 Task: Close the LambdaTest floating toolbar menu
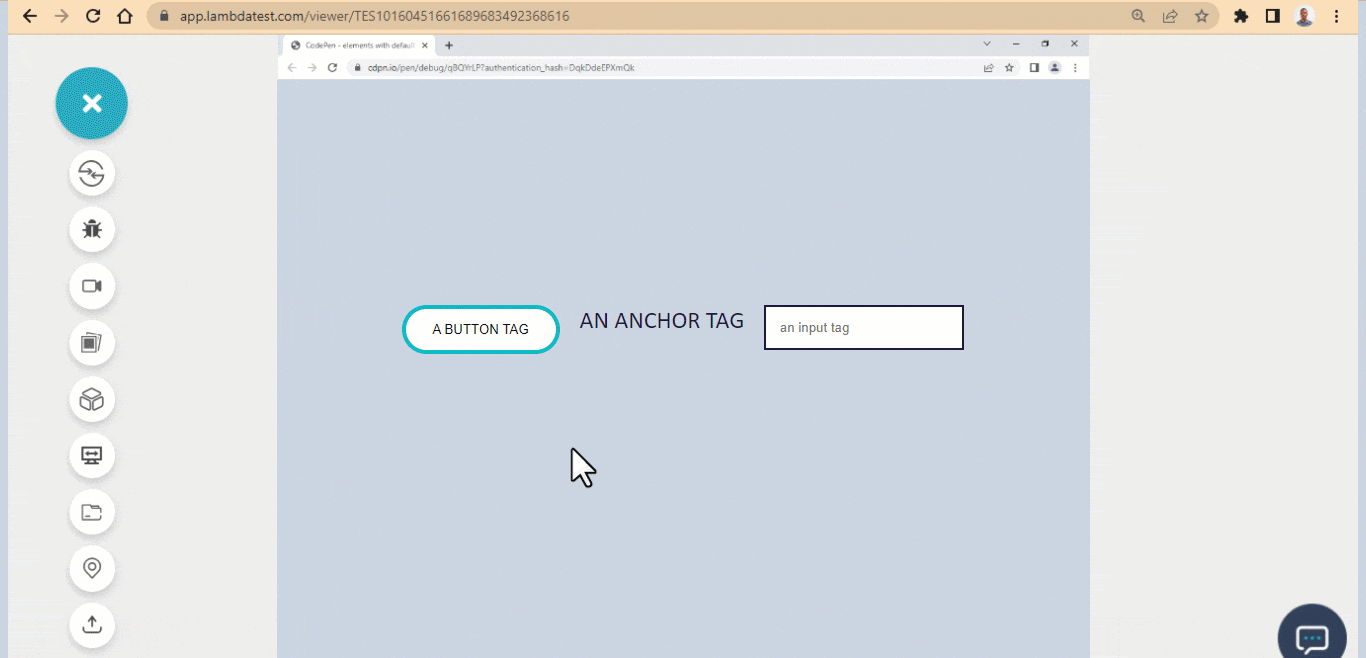(92, 103)
